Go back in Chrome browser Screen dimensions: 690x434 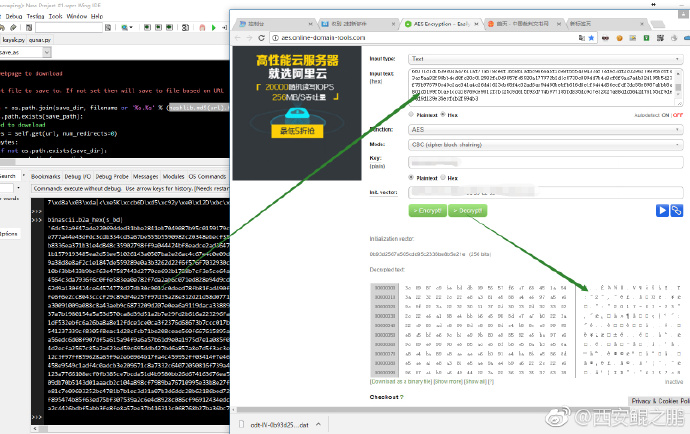[238, 38]
